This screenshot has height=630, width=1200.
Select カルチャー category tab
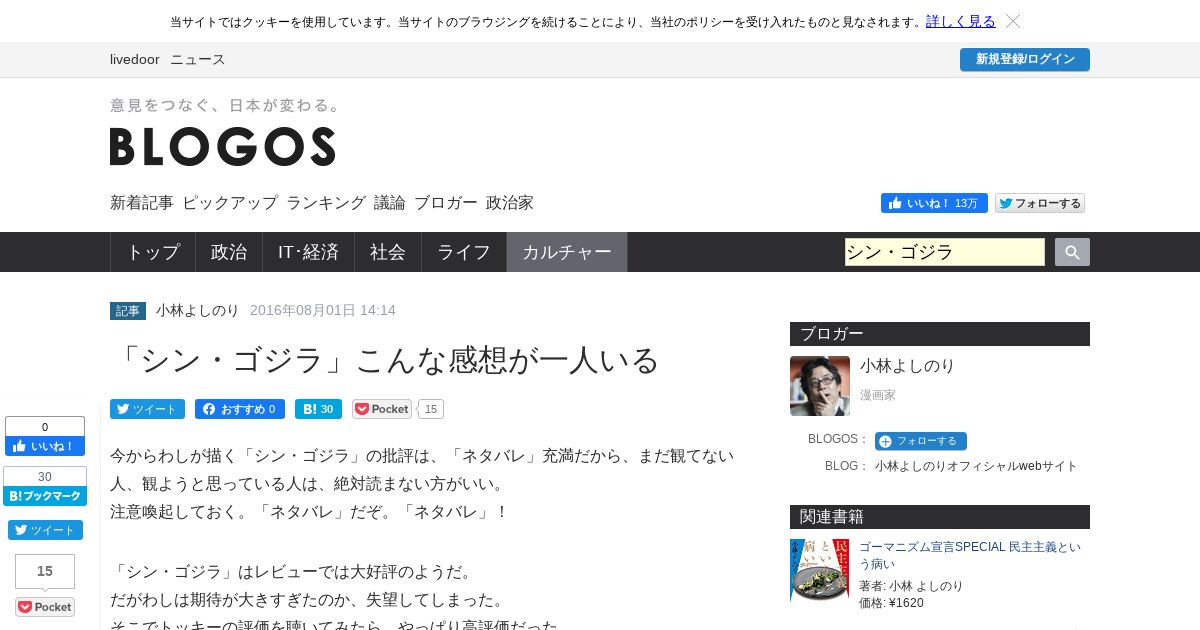(x=567, y=252)
